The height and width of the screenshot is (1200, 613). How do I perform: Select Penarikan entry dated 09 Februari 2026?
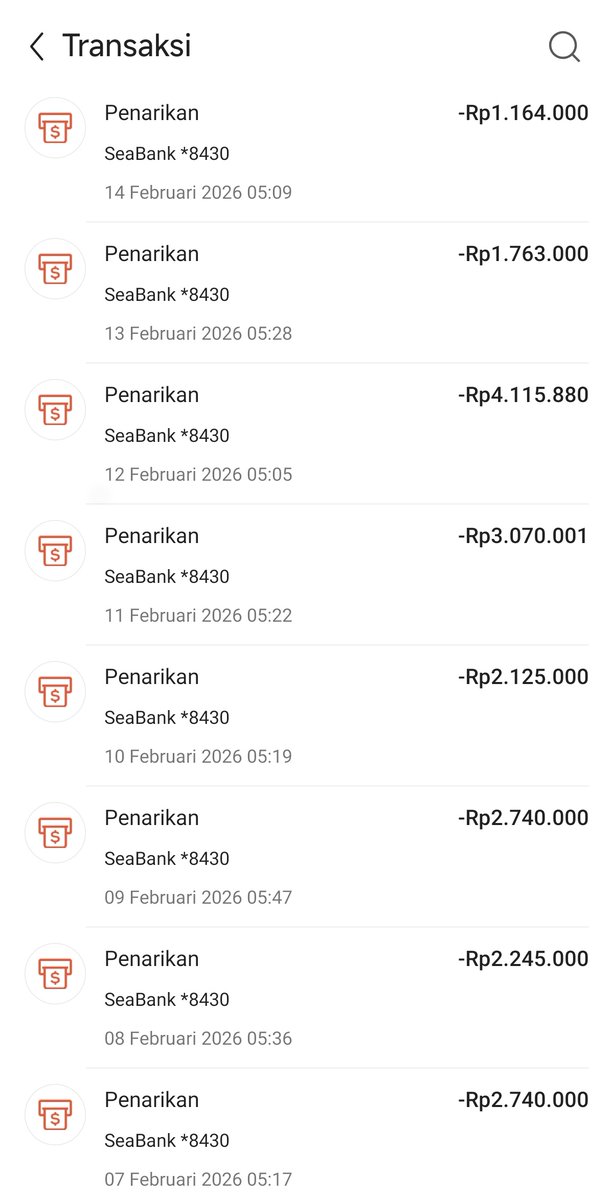coord(306,857)
